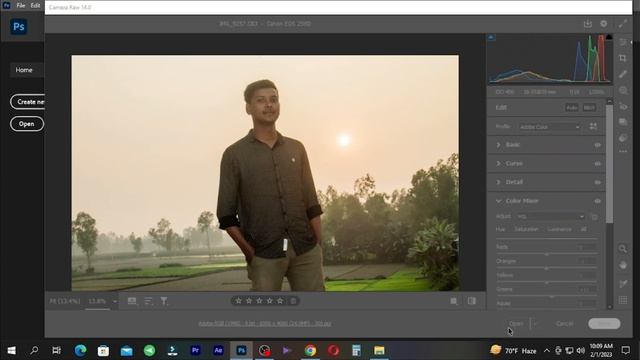Screen dimensions: 640x360
Task: Click the sort order icon
Action: pyautogui.click(x=148, y=301)
